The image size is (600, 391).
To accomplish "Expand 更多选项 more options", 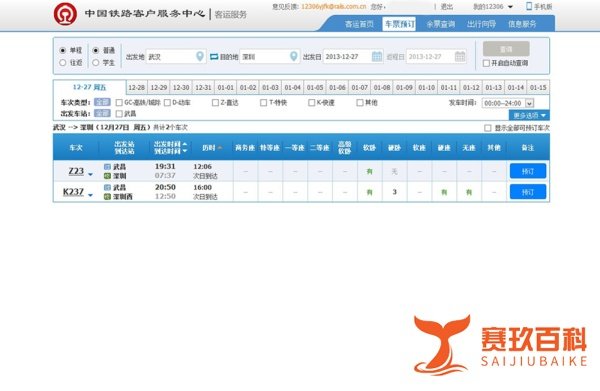I will pos(529,115).
